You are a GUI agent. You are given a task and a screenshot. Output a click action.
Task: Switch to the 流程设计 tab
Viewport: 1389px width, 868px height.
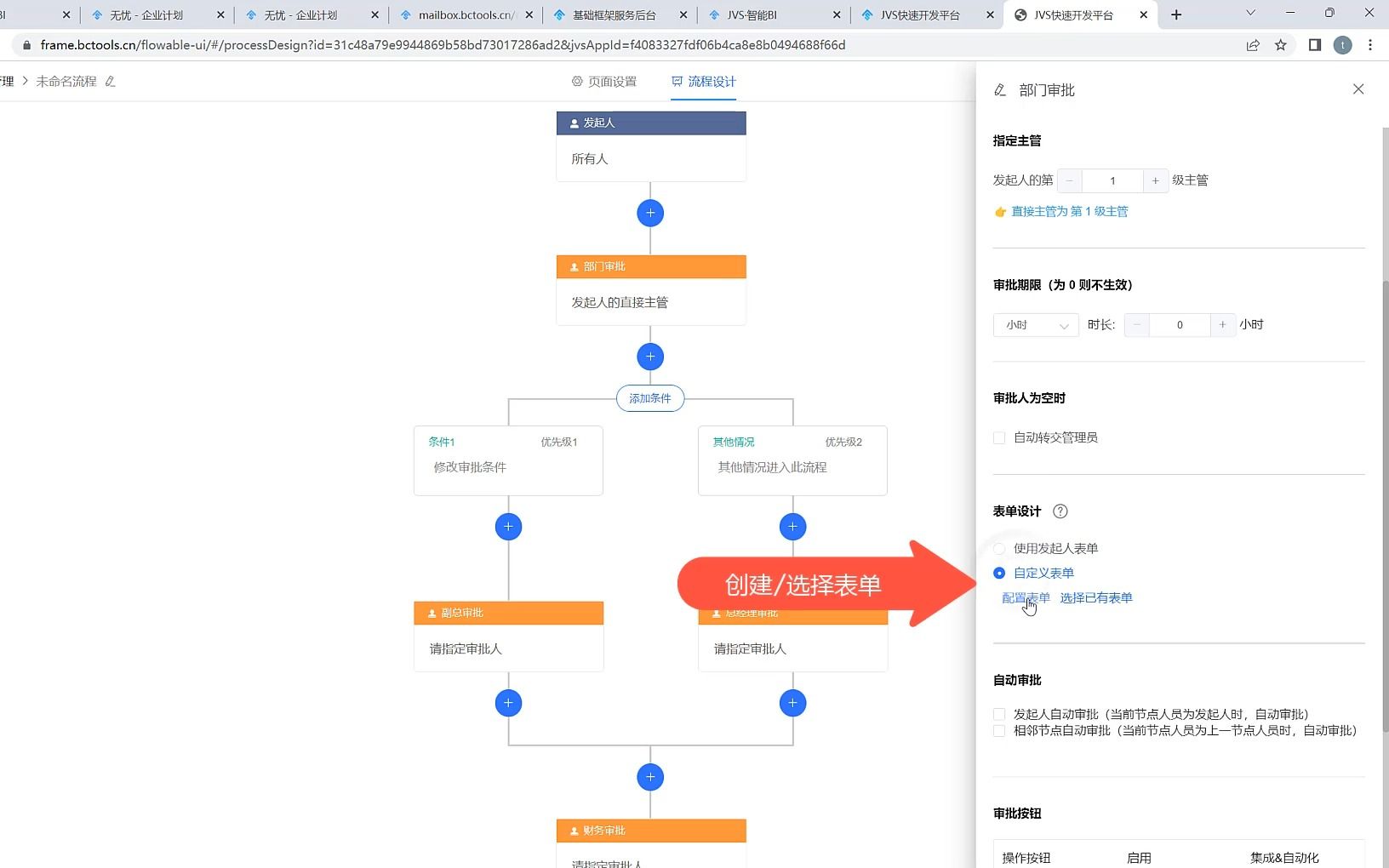(704, 82)
